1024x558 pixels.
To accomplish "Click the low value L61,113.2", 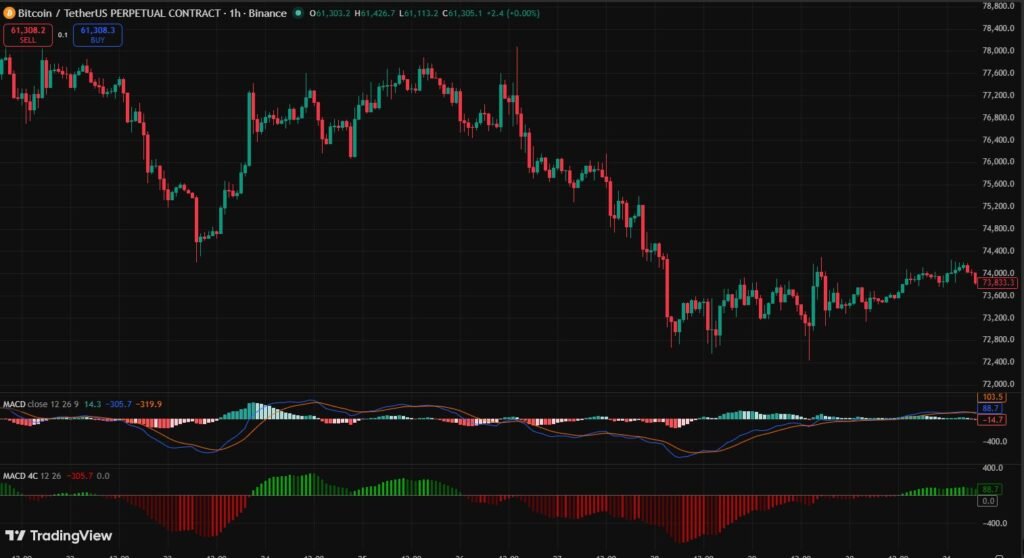I will [x=419, y=13].
